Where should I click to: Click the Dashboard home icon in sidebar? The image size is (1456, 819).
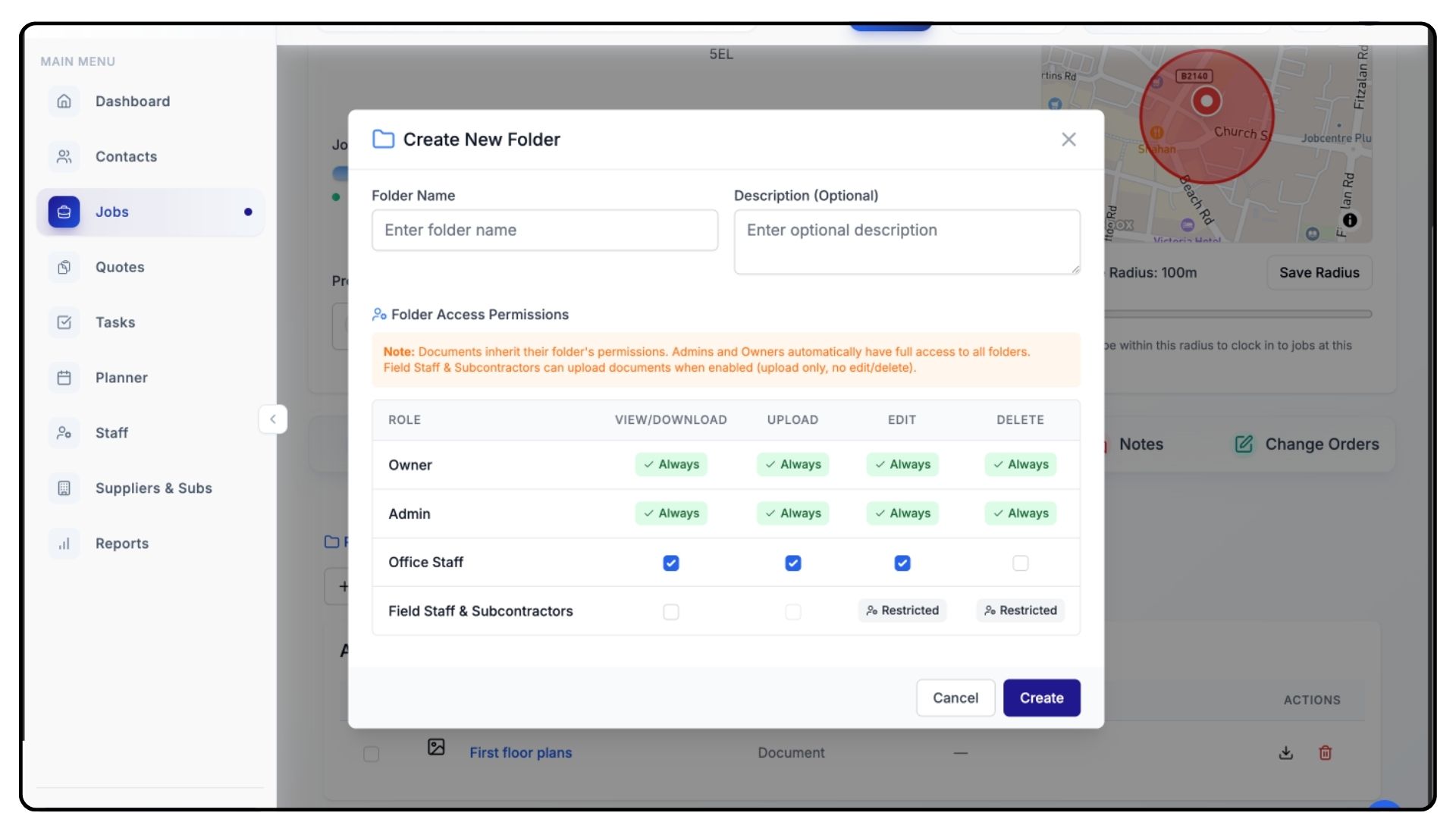pos(64,101)
